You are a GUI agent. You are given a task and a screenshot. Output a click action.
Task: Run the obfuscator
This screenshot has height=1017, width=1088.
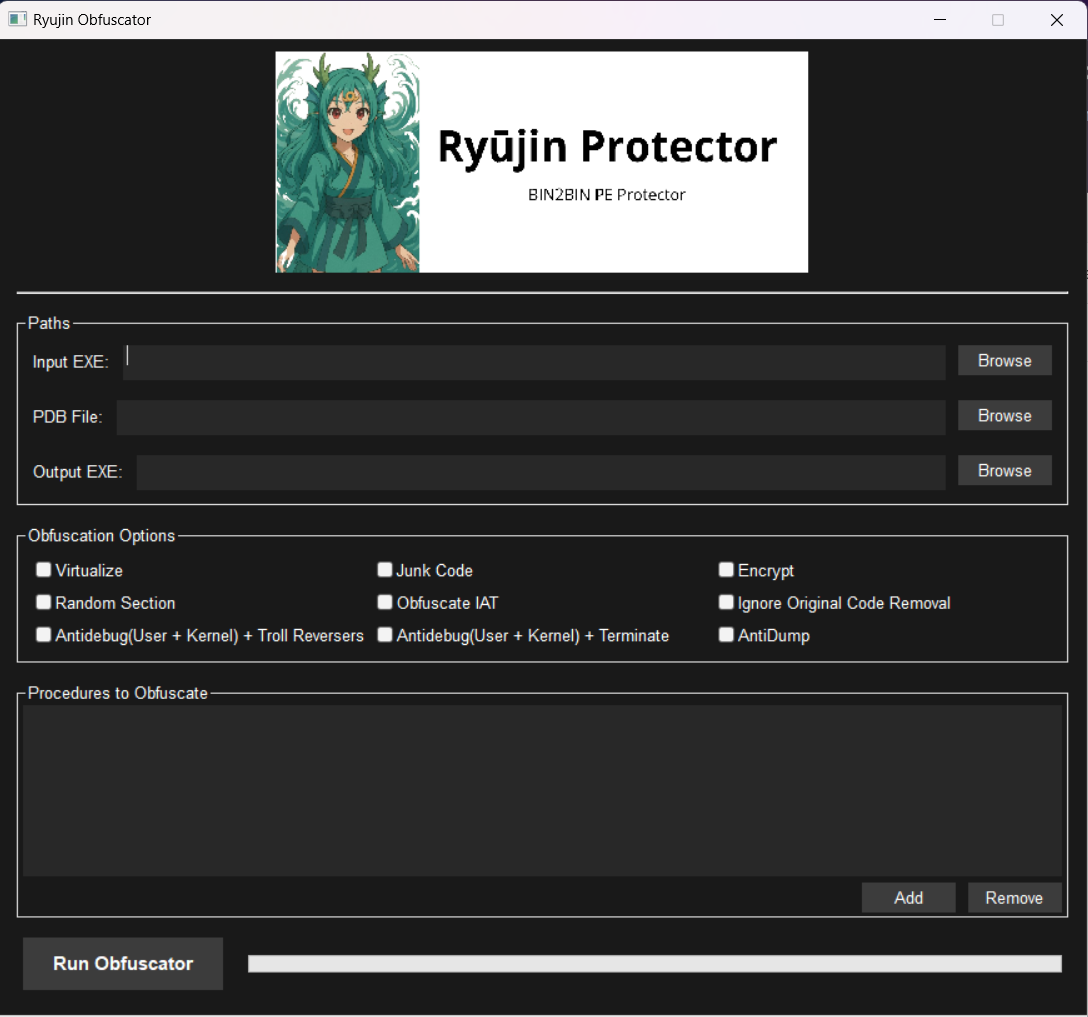tap(122, 963)
